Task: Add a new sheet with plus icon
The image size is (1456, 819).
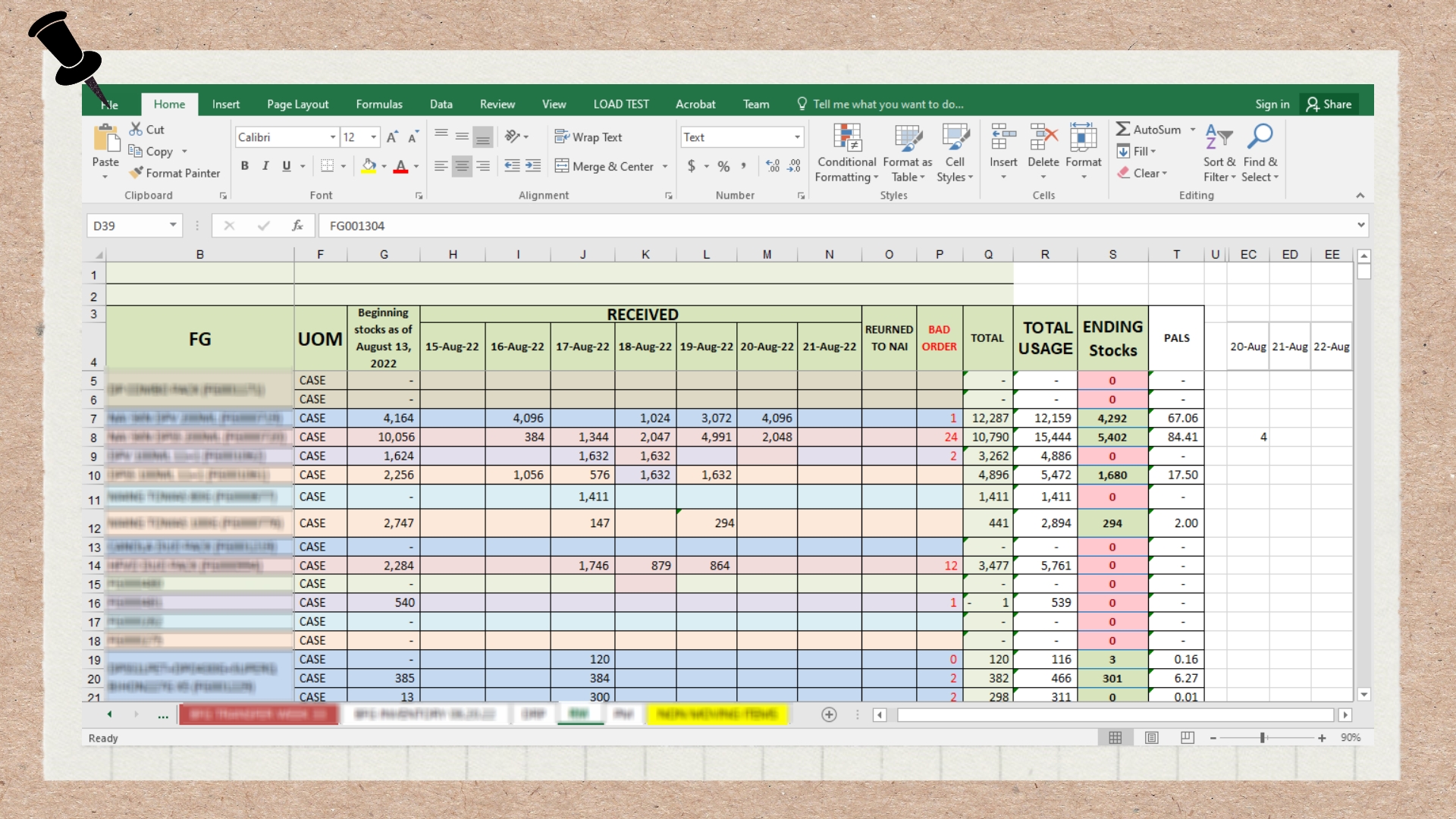Action: click(x=829, y=714)
